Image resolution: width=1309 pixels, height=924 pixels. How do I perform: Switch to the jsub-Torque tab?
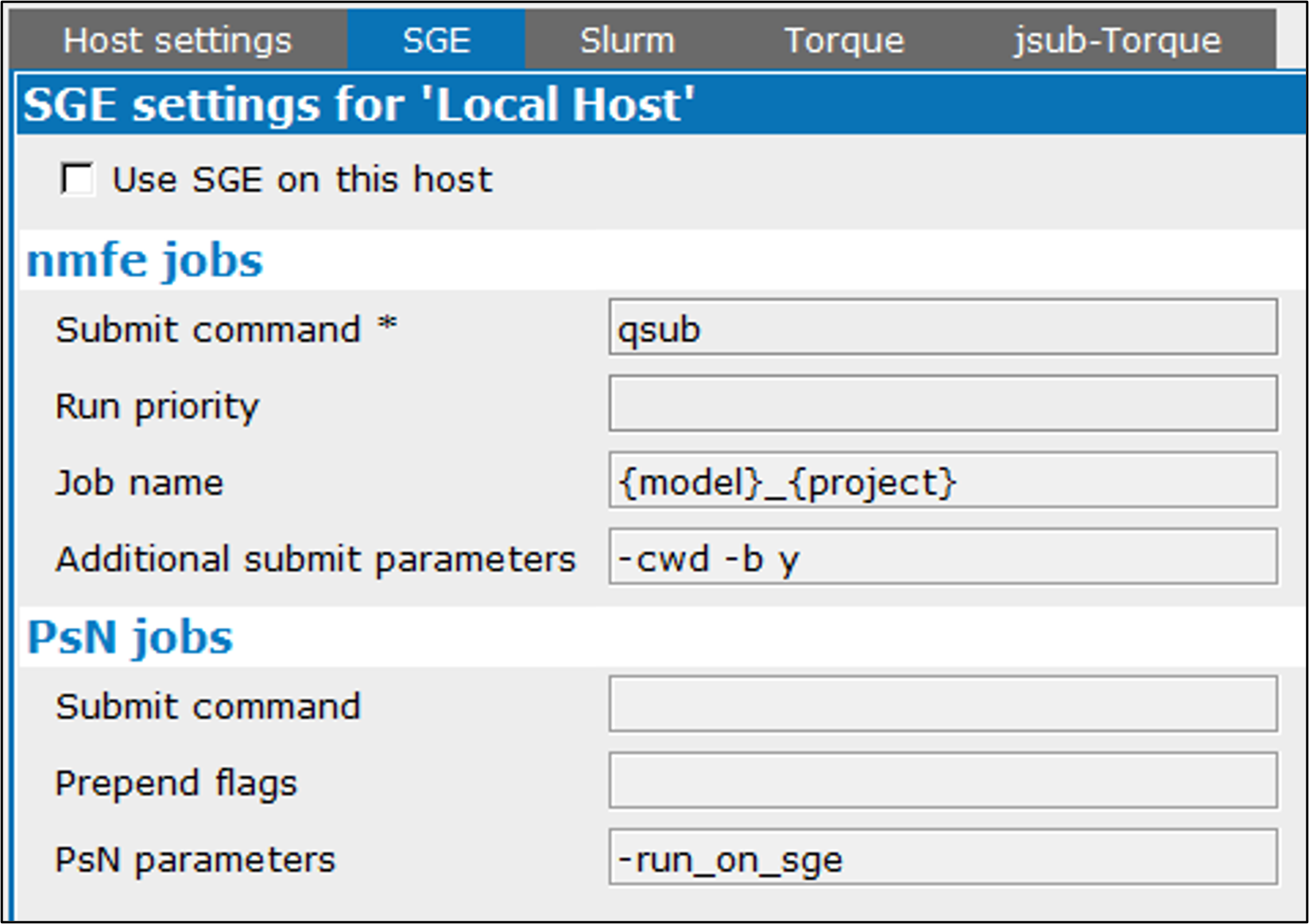tap(1117, 40)
